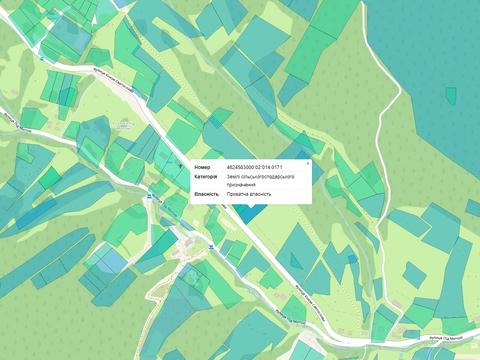Click the 'Категорія' land category row

click(251, 180)
